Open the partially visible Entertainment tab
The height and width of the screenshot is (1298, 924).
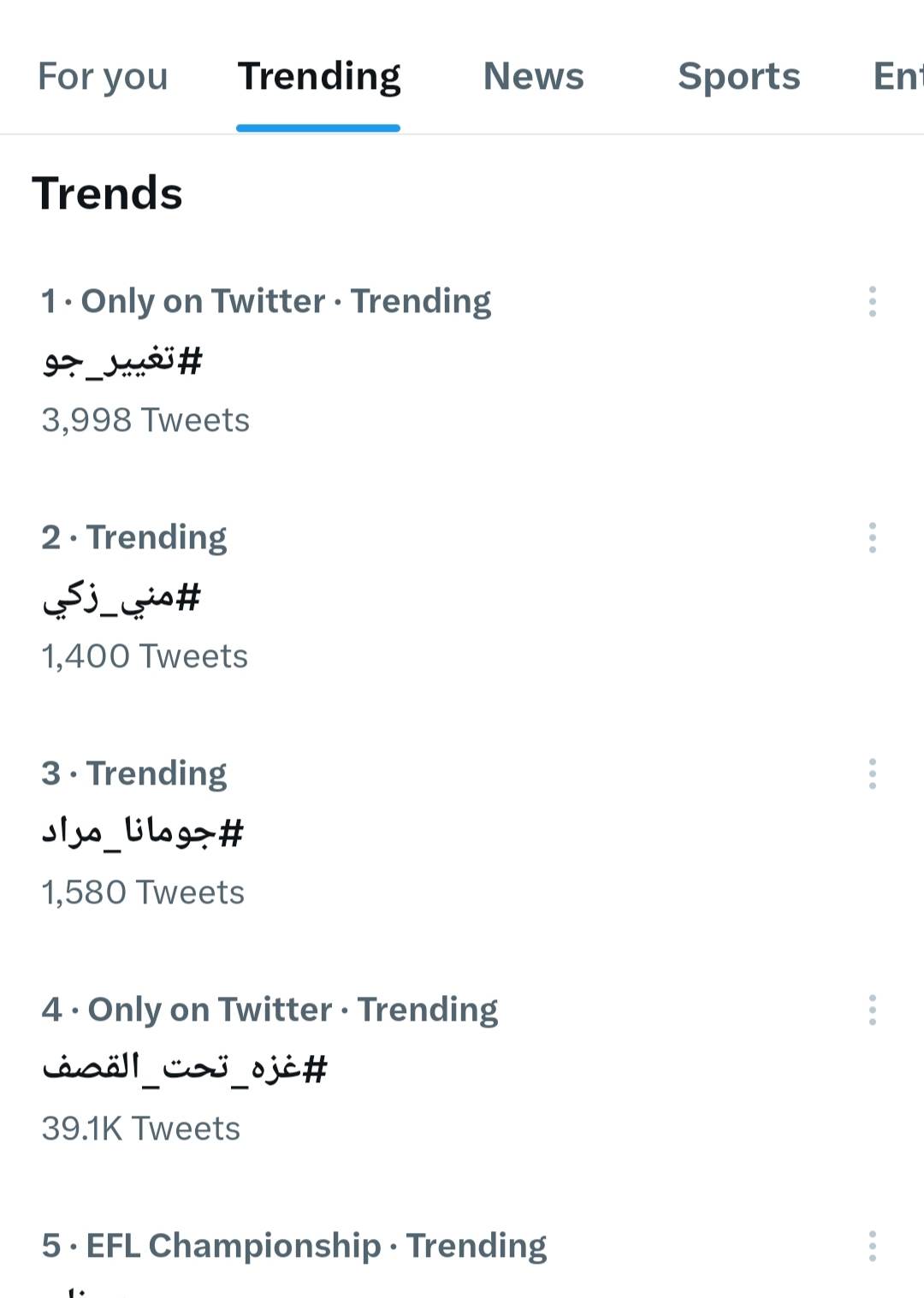pos(897,77)
